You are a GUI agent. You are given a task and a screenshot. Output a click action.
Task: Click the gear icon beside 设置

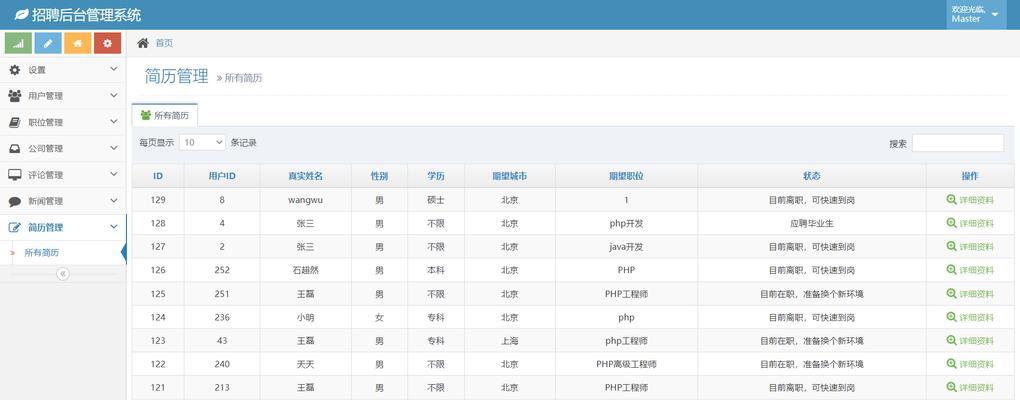click(x=14, y=70)
